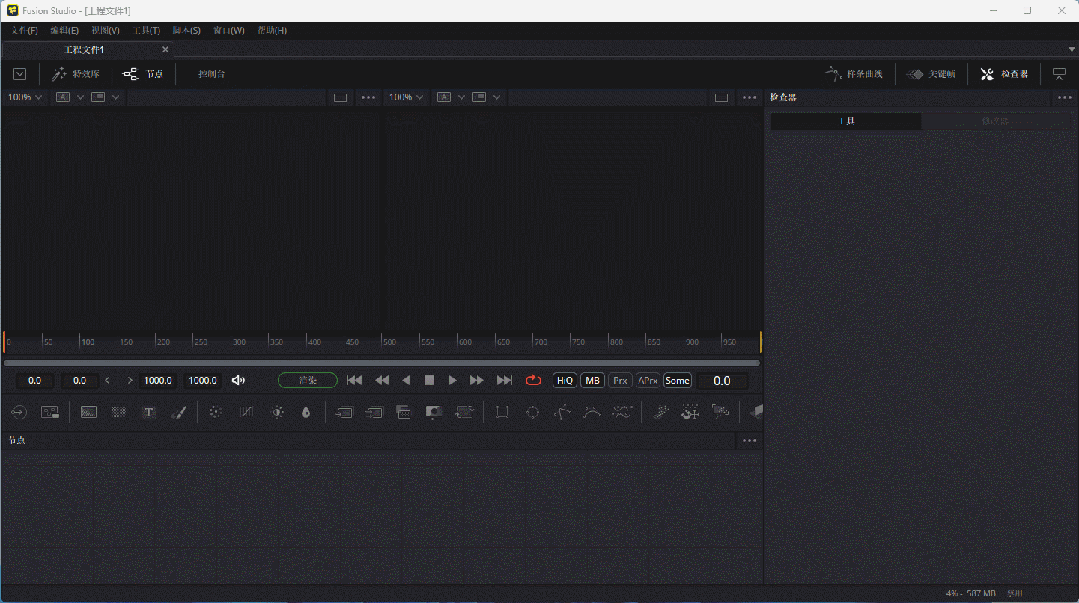Toggle the APrx auto proxy mode

pyautogui.click(x=648, y=381)
